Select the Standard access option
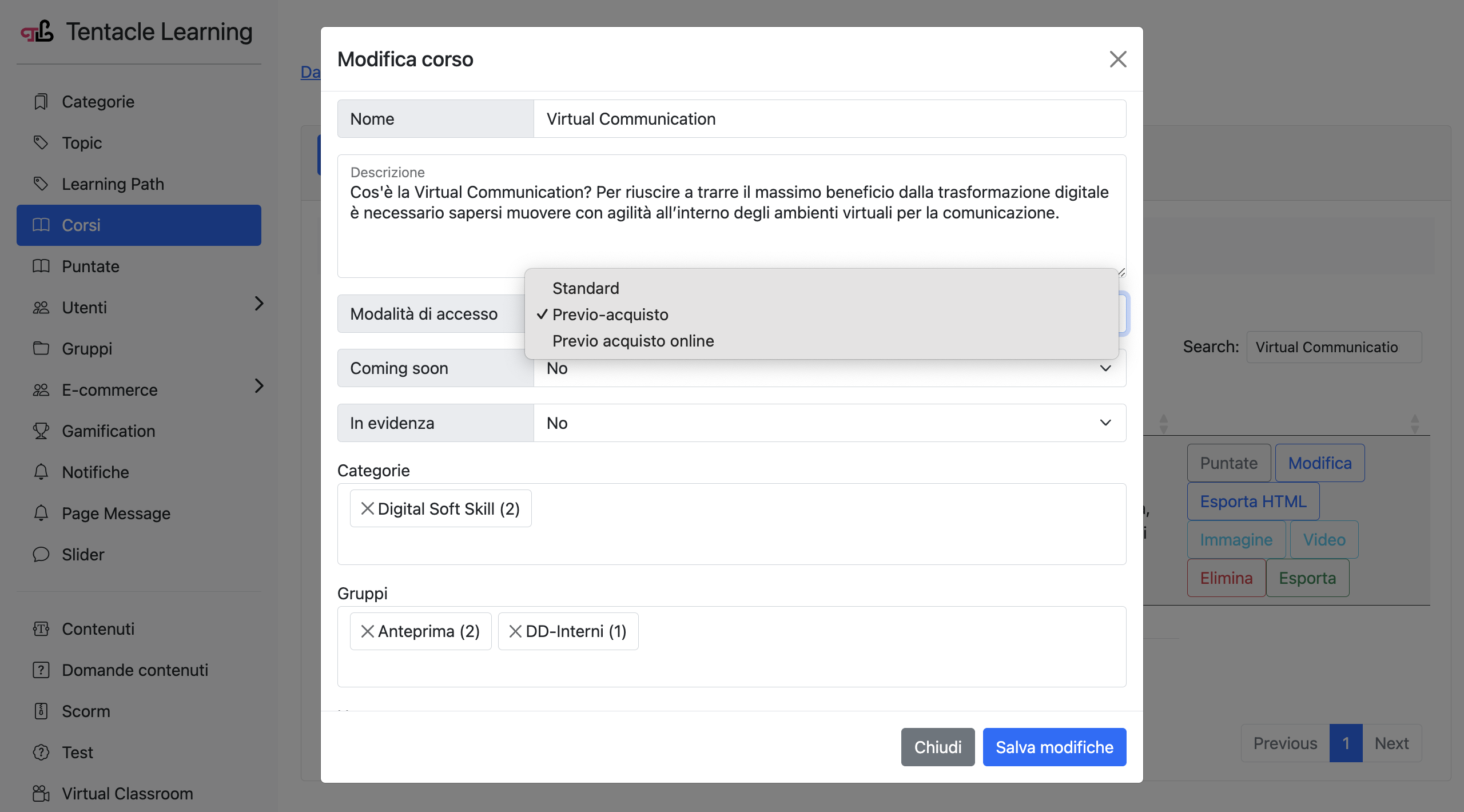Screen dimensions: 1464x812 pos(586,288)
